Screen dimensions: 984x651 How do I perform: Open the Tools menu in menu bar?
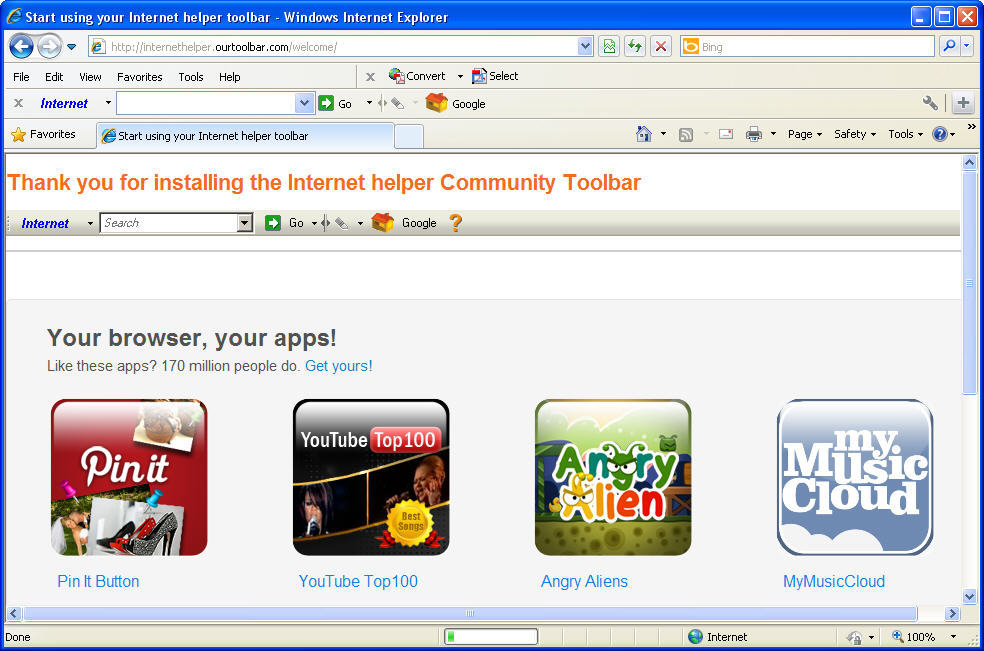click(190, 77)
